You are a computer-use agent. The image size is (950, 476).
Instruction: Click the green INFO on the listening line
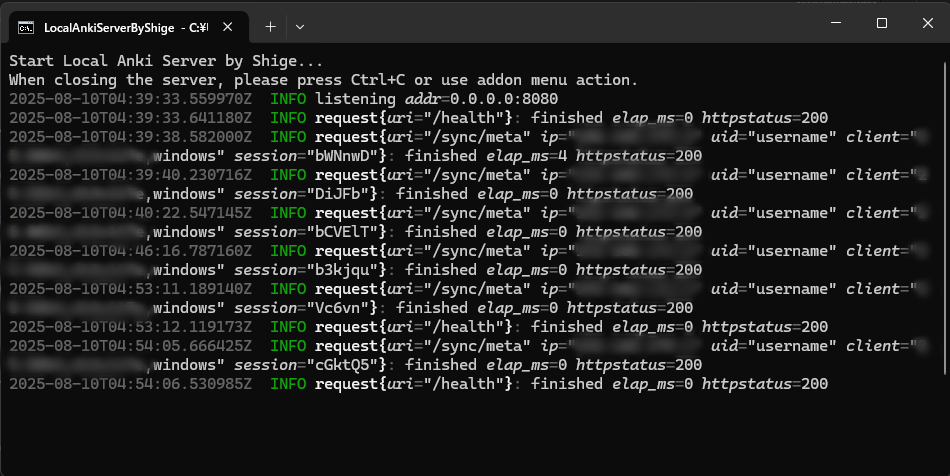[x=288, y=99]
